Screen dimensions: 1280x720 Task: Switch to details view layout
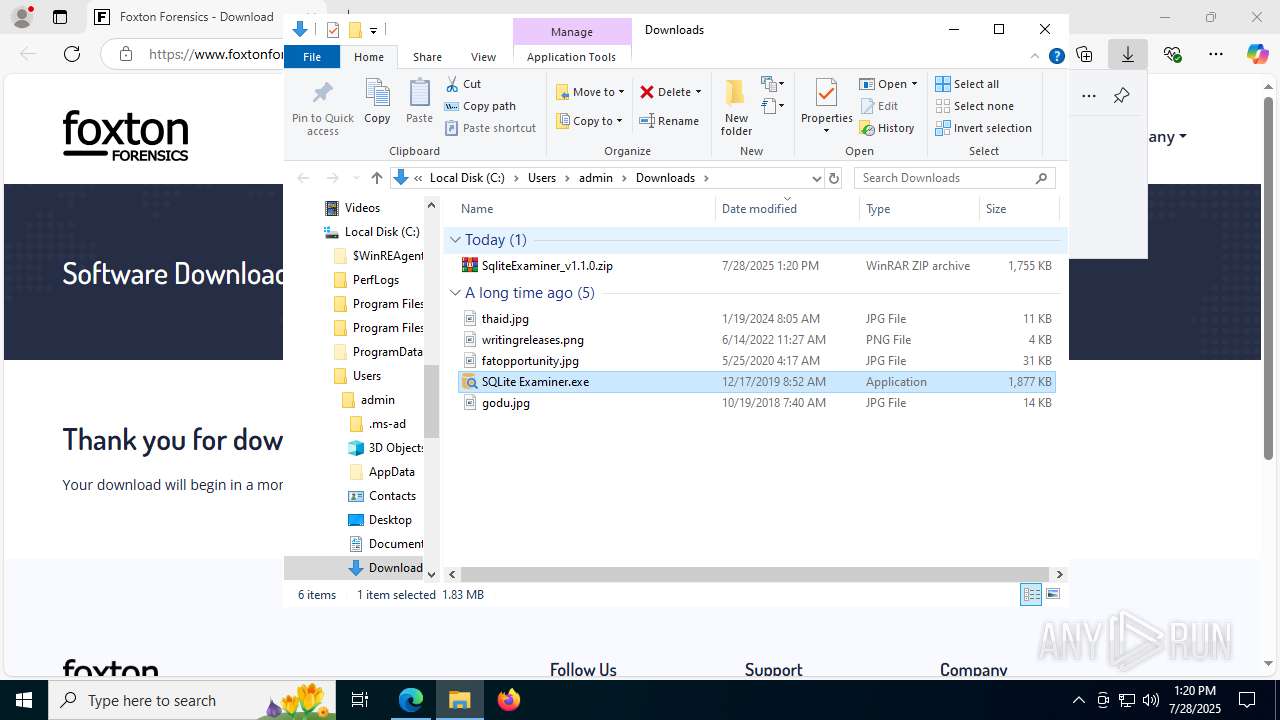(1031, 594)
